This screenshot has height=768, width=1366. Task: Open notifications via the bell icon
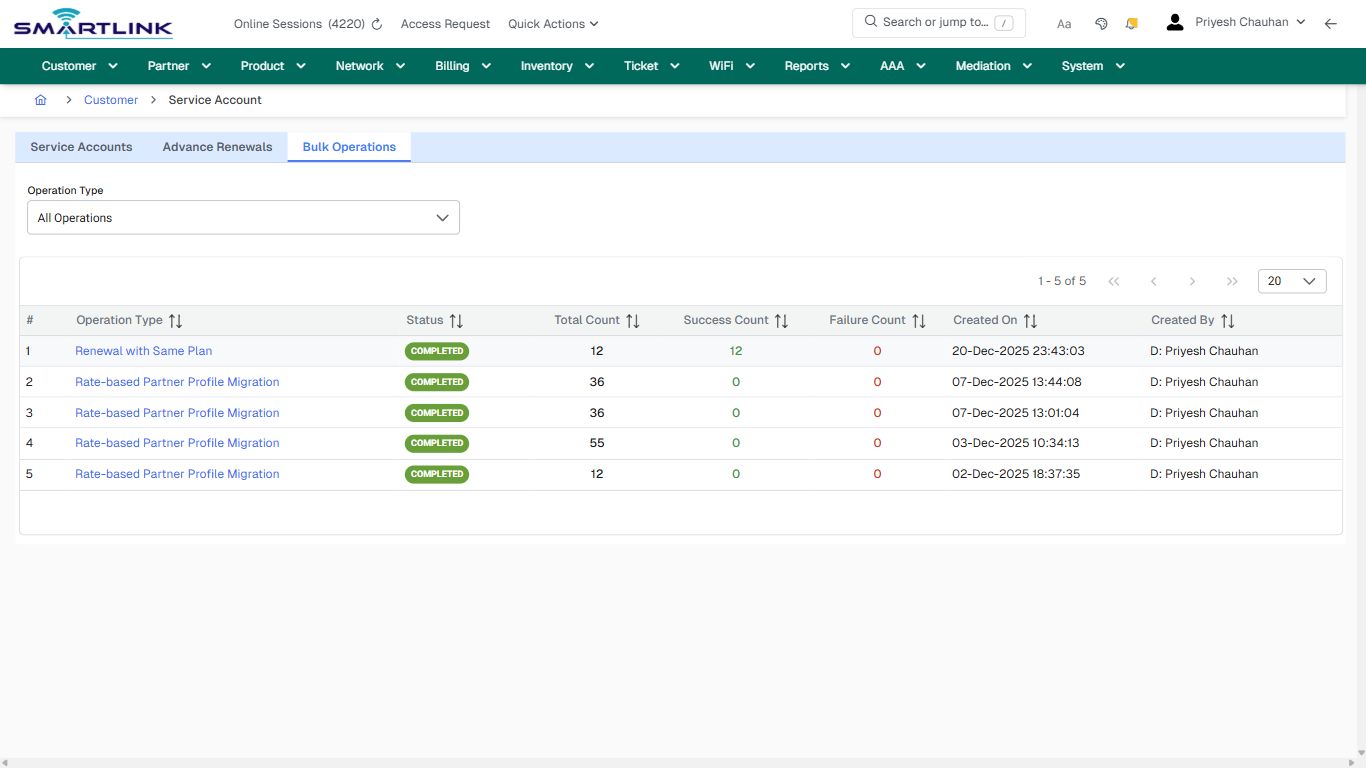1131,23
